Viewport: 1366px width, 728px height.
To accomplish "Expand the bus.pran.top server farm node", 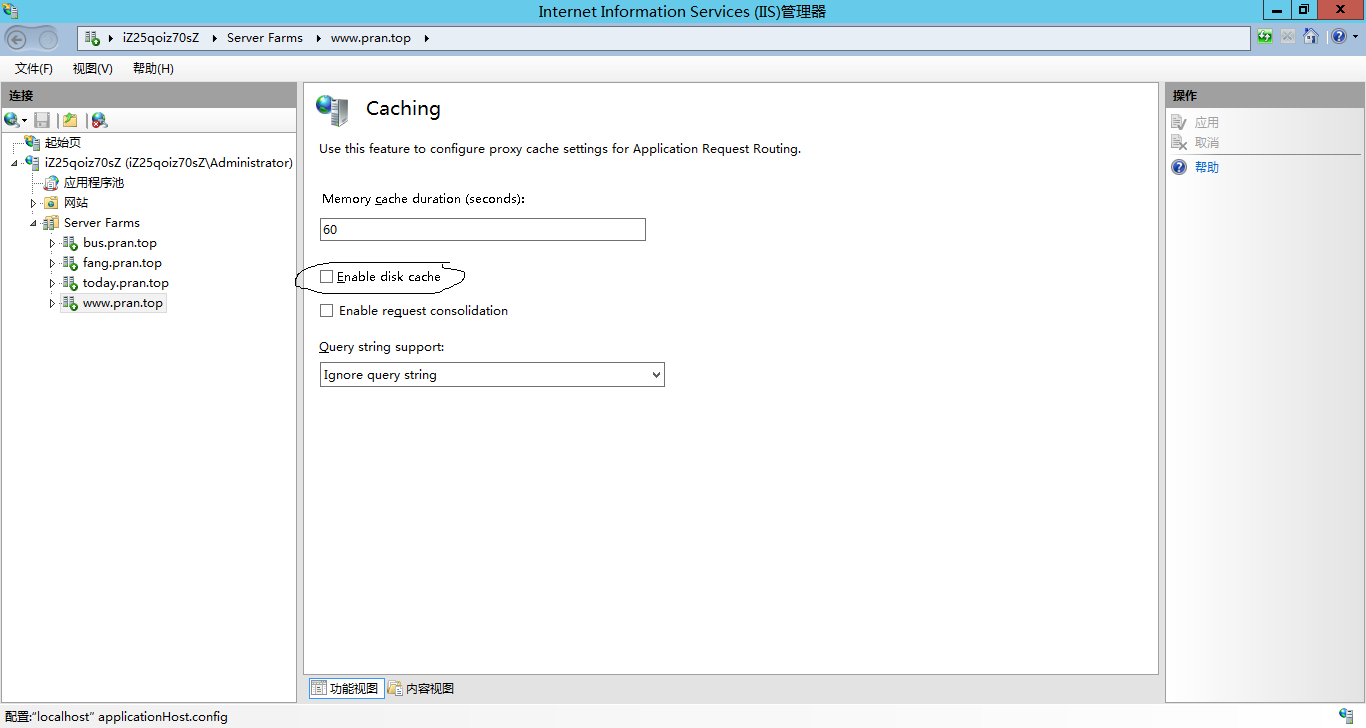I will (52, 243).
